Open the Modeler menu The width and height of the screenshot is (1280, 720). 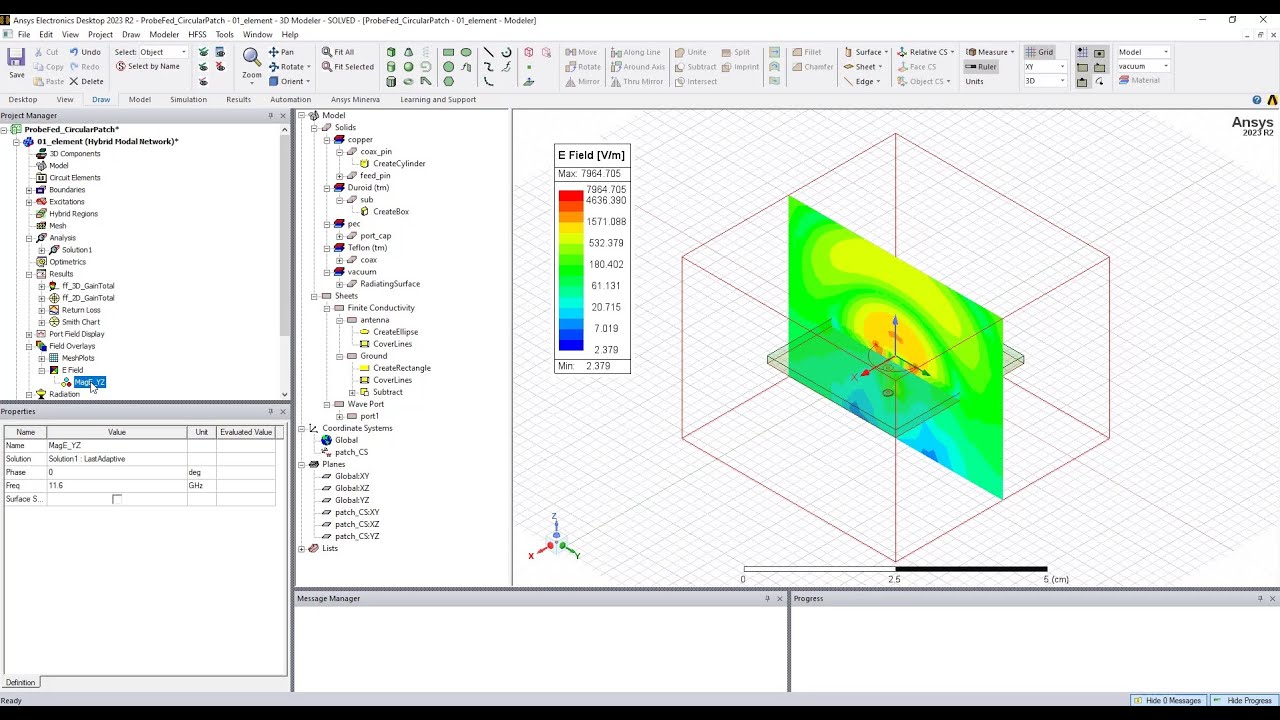pos(164,34)
